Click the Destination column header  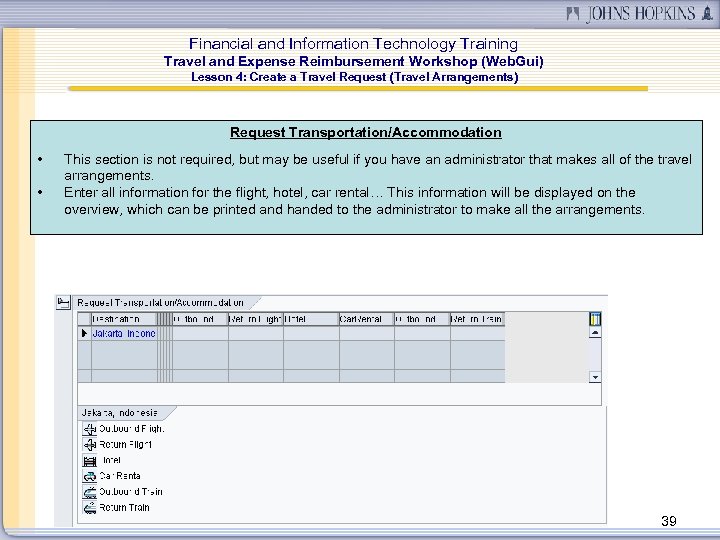(124, 319)
